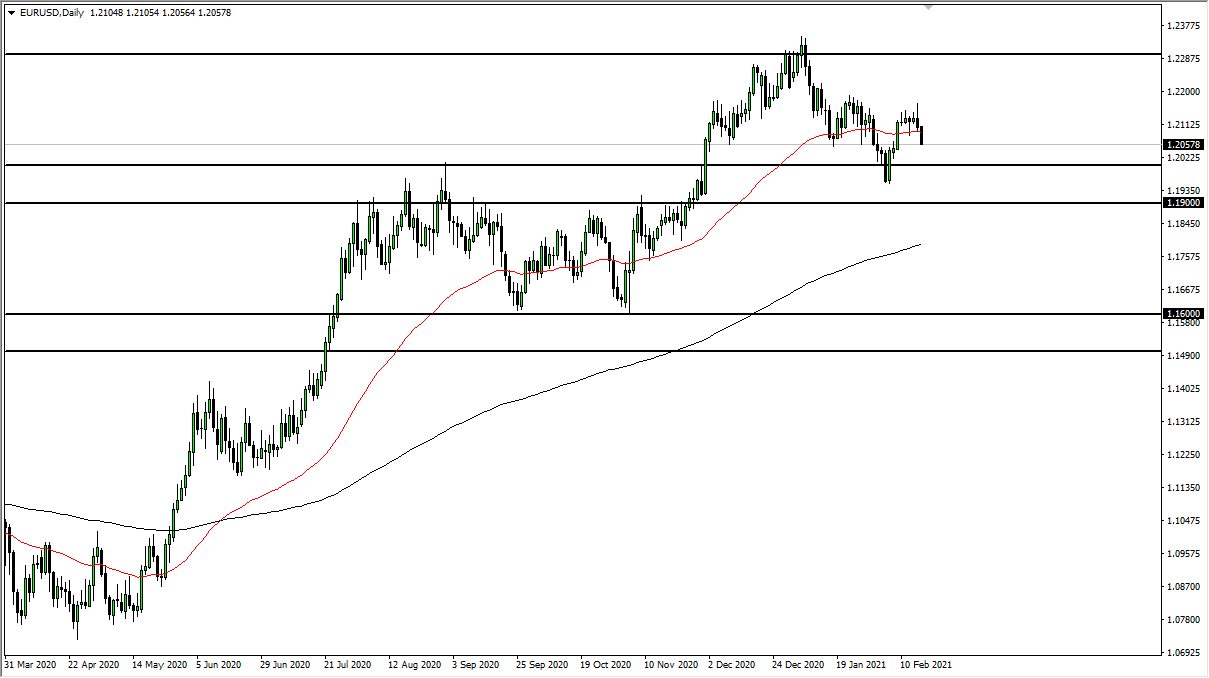The width and height of the screenshot is (1209, 678).
Task: Click the 1.11350 price axis label
Action: (1184, 488)
